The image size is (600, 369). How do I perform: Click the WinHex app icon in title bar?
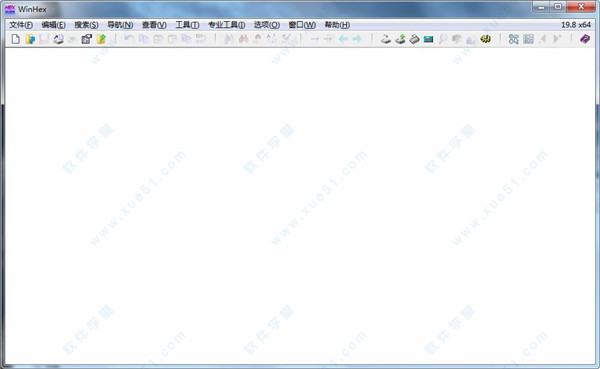10,9
